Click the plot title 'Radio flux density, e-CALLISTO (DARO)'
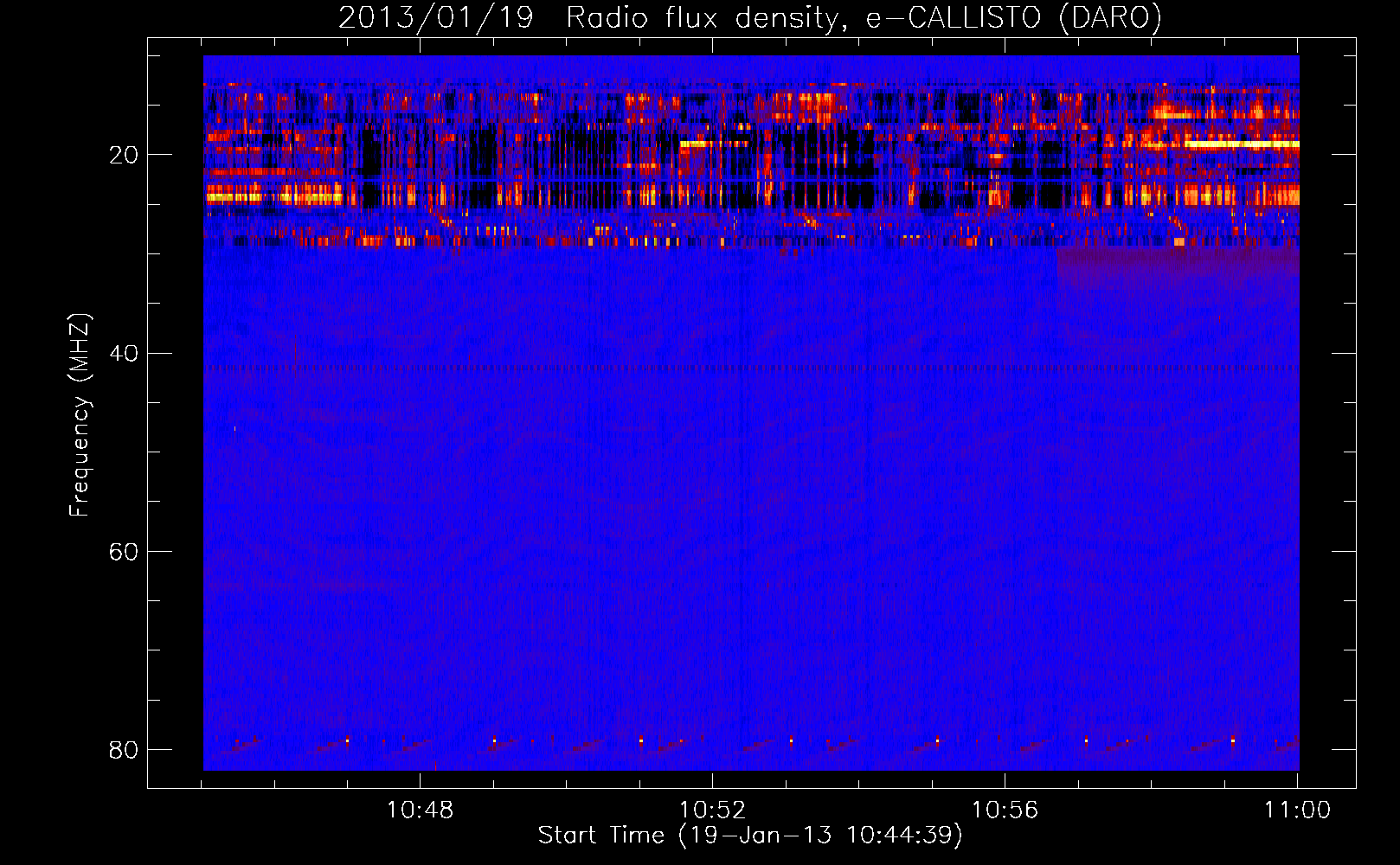The image size is (1400, 865). coord(864,17)
